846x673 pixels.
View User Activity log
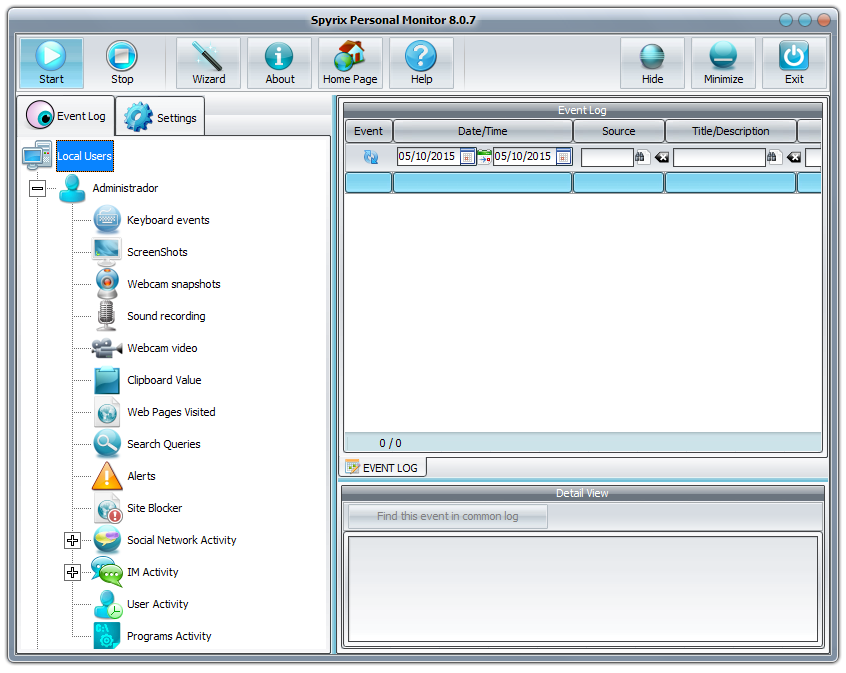tap(158, 604)
